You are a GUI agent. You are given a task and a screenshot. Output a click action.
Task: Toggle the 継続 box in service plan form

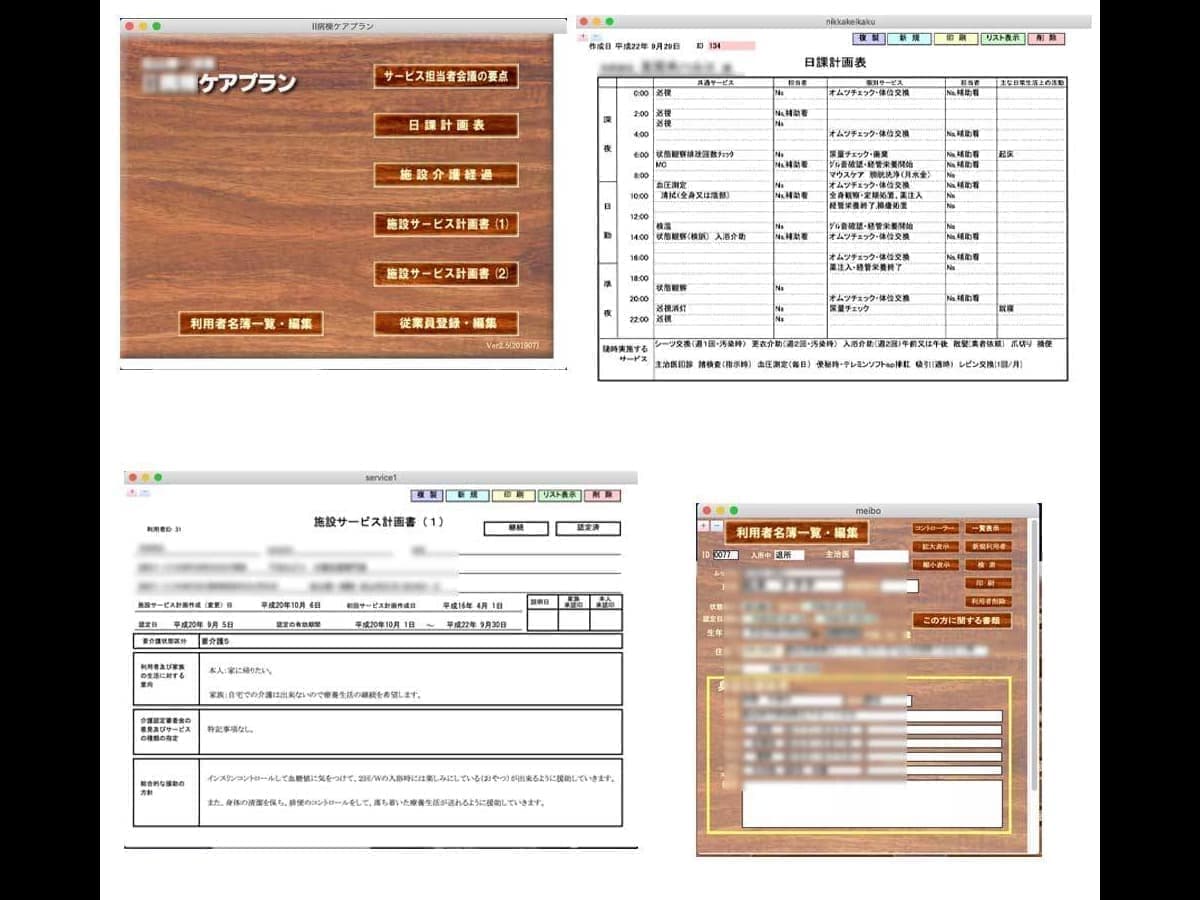[516, 528]
